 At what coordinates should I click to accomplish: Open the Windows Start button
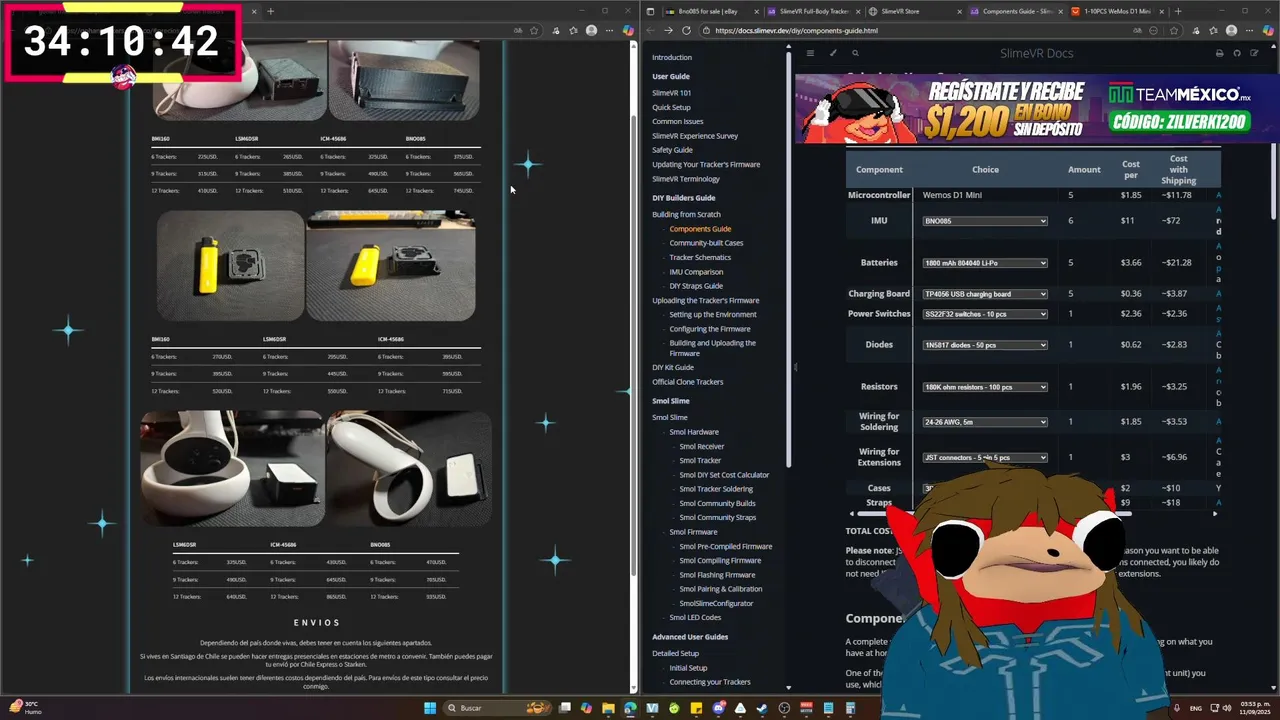point(430,708)
